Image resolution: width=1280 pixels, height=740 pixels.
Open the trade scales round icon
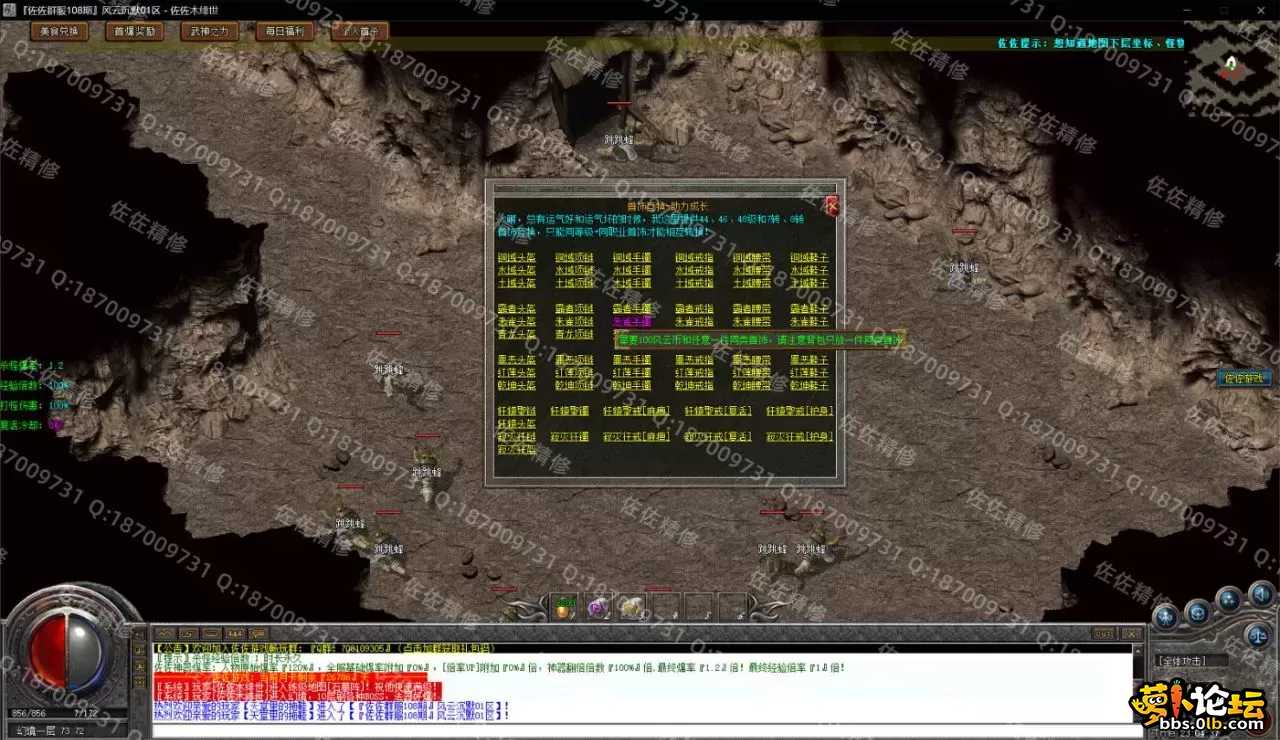pyautogui.click(x=1258, y=634)
